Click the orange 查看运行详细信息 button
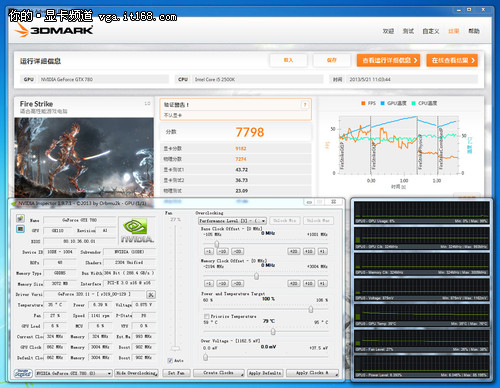The image size is (500, 388). point(388,60)
